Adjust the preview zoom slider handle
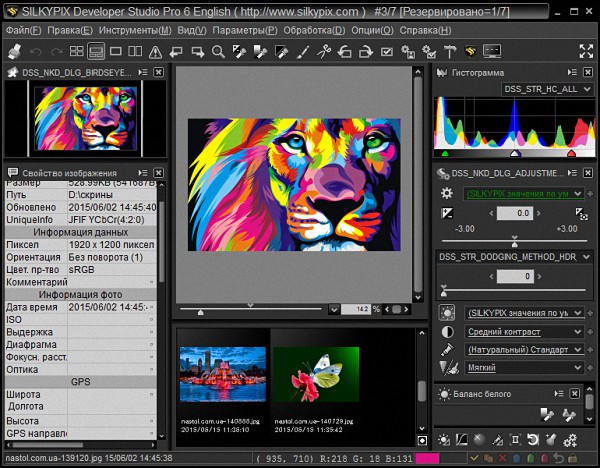Screen dimensions: 600x468 click(x=201, y=312)
